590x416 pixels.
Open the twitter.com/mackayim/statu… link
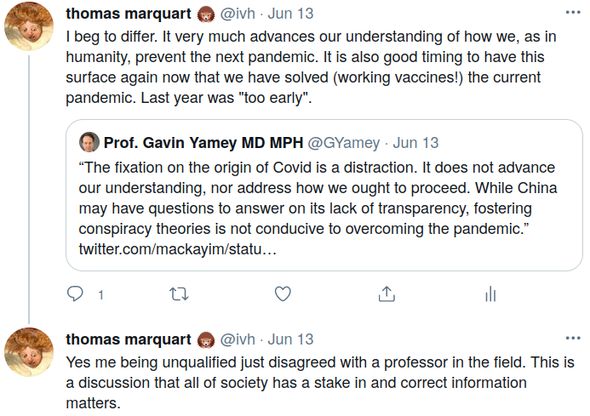click(x=178, y=249)
